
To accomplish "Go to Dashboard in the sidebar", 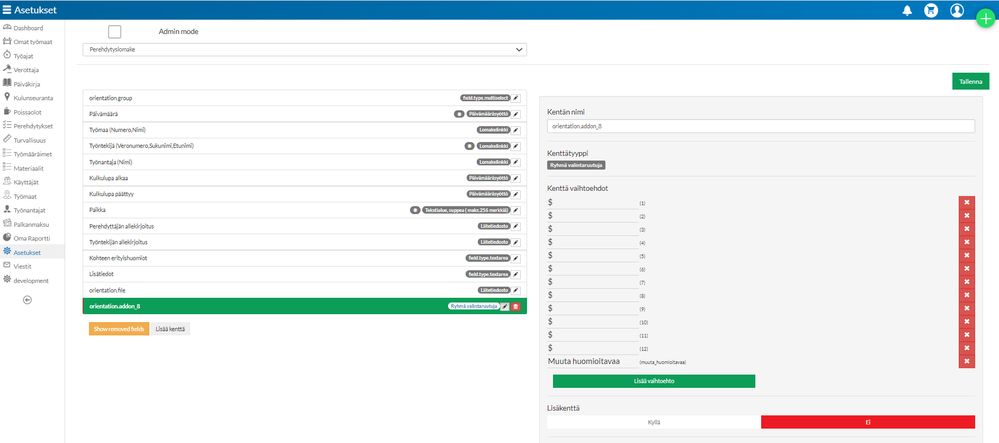I will [x=29, y=28].
